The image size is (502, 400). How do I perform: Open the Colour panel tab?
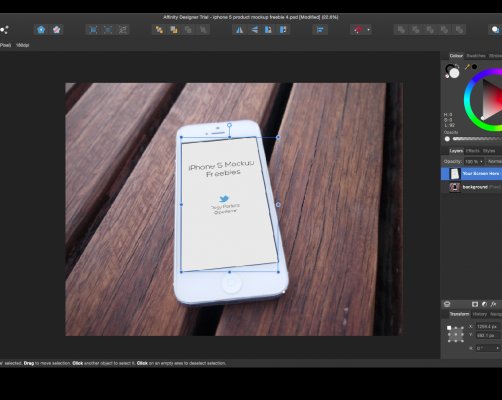point(456,56)
